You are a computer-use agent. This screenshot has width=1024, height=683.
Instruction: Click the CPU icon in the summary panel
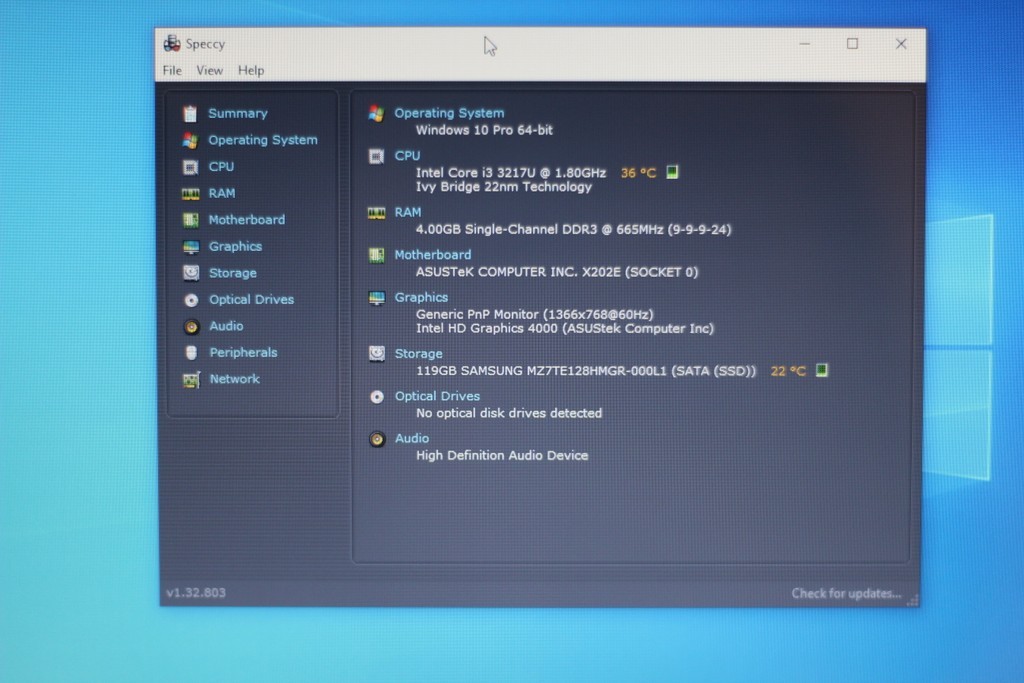(376, 156)
